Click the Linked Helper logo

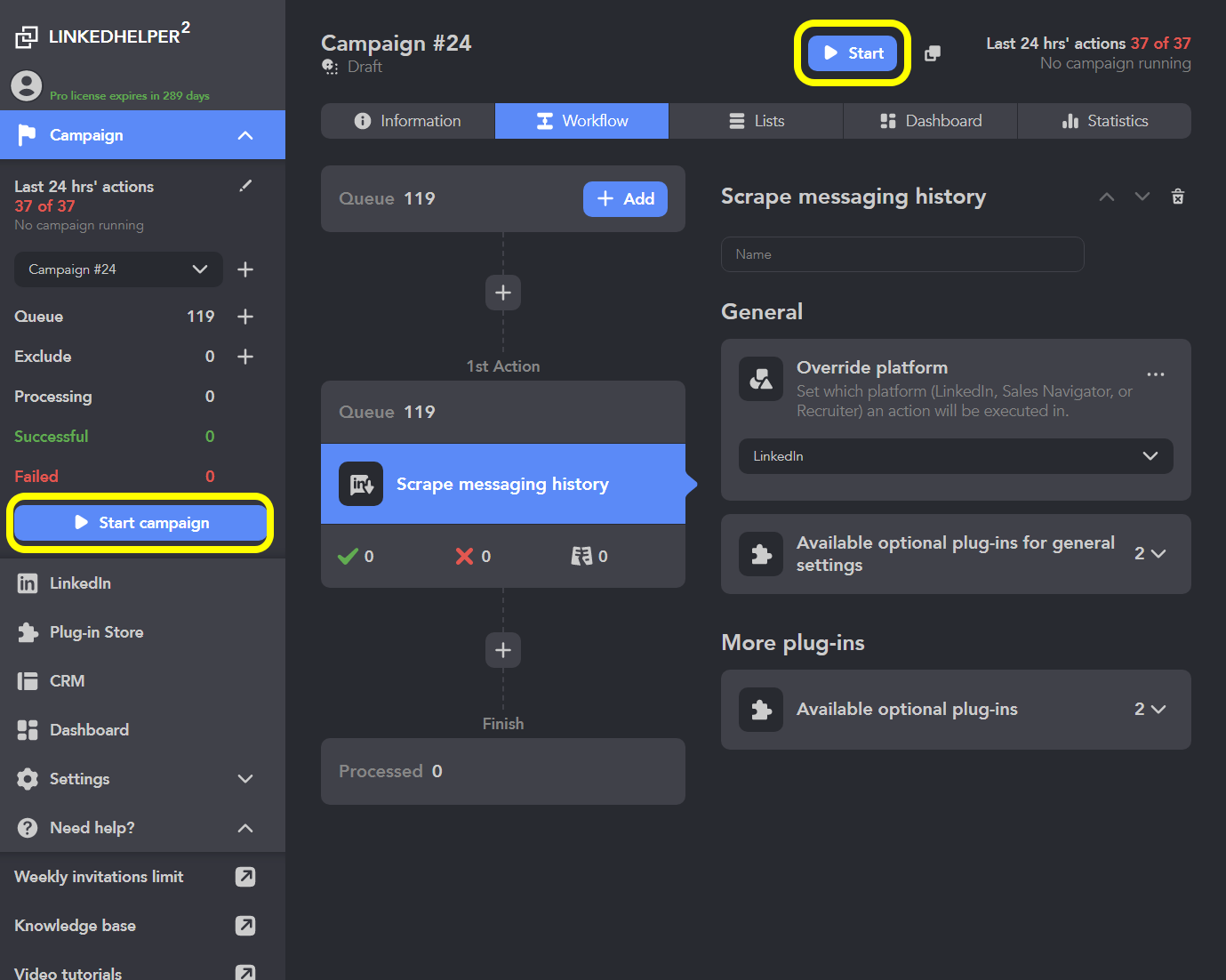click(x=102, y=36)
